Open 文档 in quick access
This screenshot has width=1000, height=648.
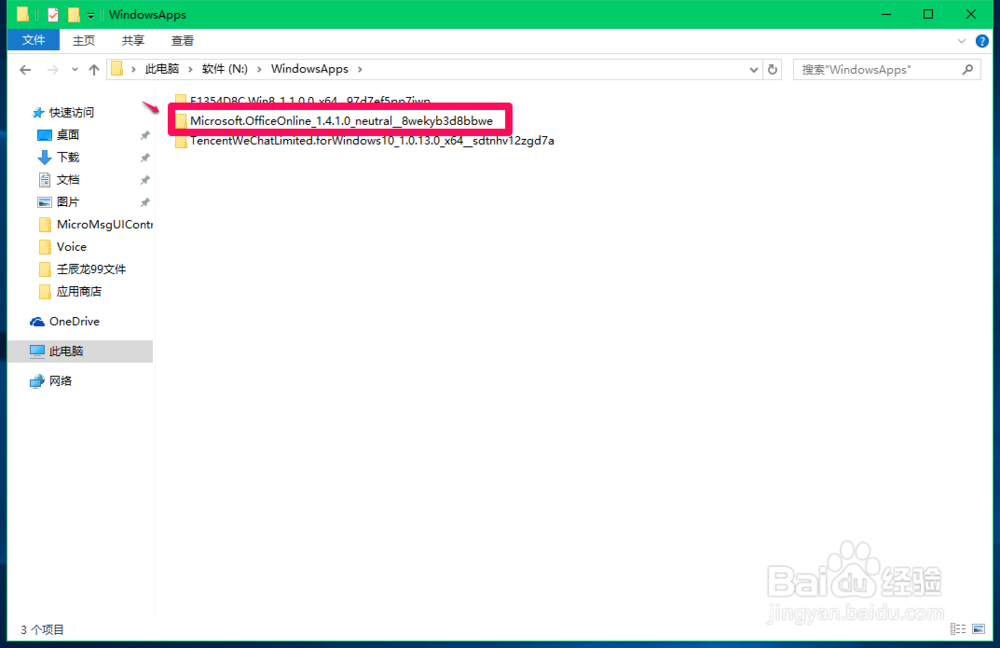pyautogui.click(x=68, y=179)
